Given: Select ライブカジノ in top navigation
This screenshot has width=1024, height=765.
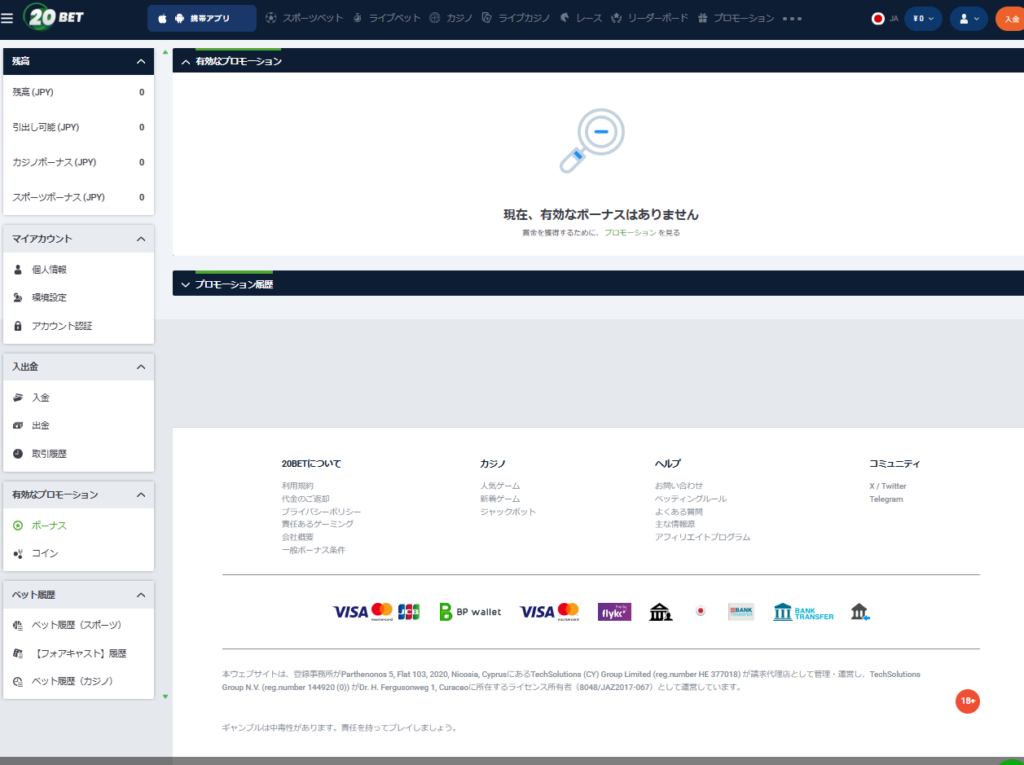Looking at the screenshot, I should tap(516, 18).
